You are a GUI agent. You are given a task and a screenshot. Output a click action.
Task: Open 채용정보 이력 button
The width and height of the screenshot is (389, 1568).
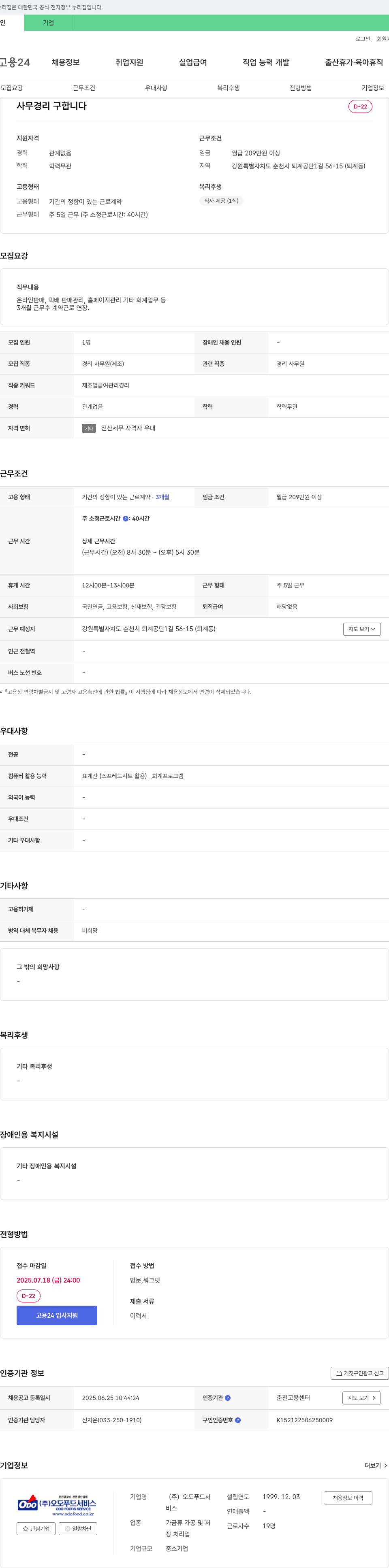[x=348, y=1498]
